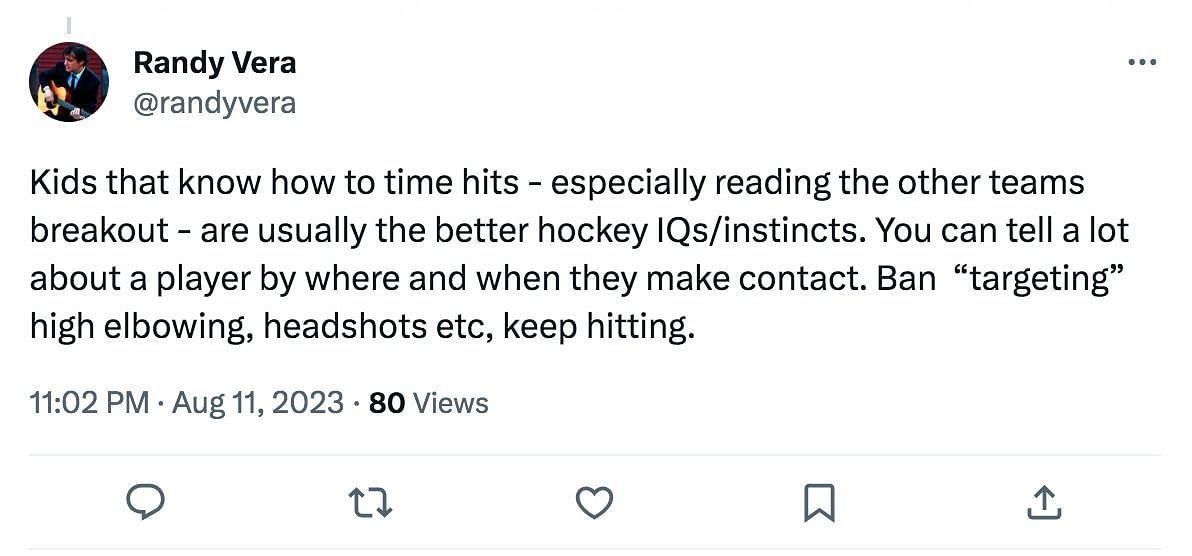Open the three-dot more options menu
The height and width of the screenshot is (556, 1192).
tap(1141, 63)
